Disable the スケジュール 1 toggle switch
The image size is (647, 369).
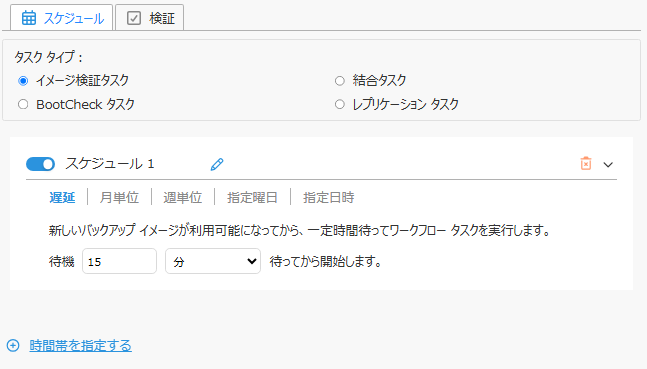click(x=40, y=164)
